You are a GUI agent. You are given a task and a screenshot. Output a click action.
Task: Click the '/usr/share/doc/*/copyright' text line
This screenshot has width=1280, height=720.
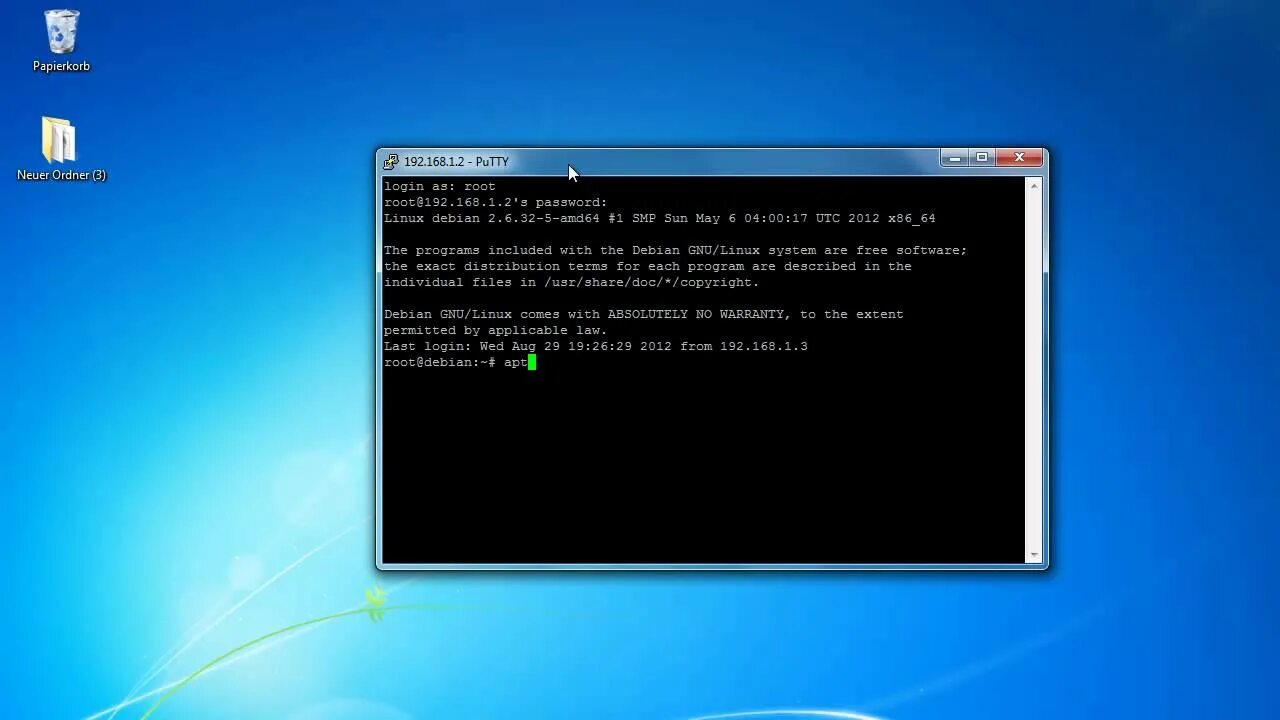572,282
